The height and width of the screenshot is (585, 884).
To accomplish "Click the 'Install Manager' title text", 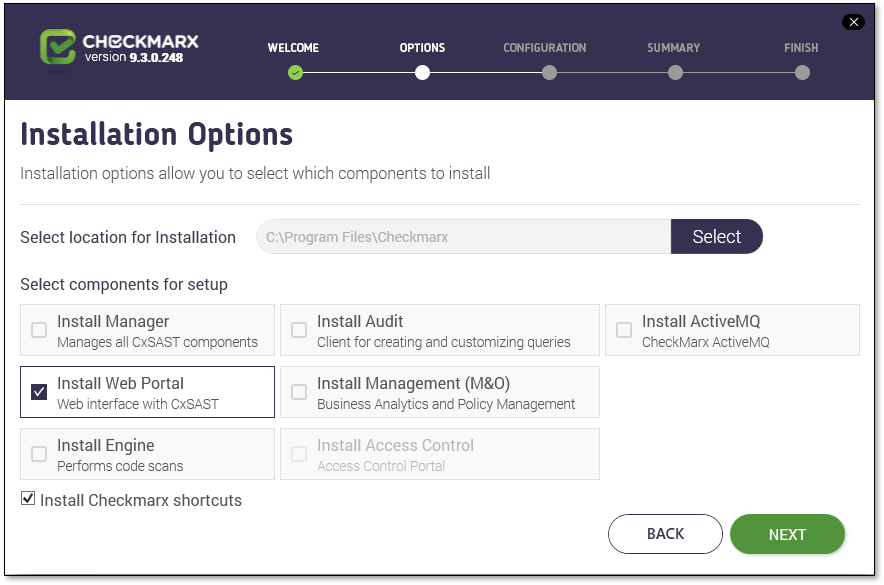I will (113, 321).
